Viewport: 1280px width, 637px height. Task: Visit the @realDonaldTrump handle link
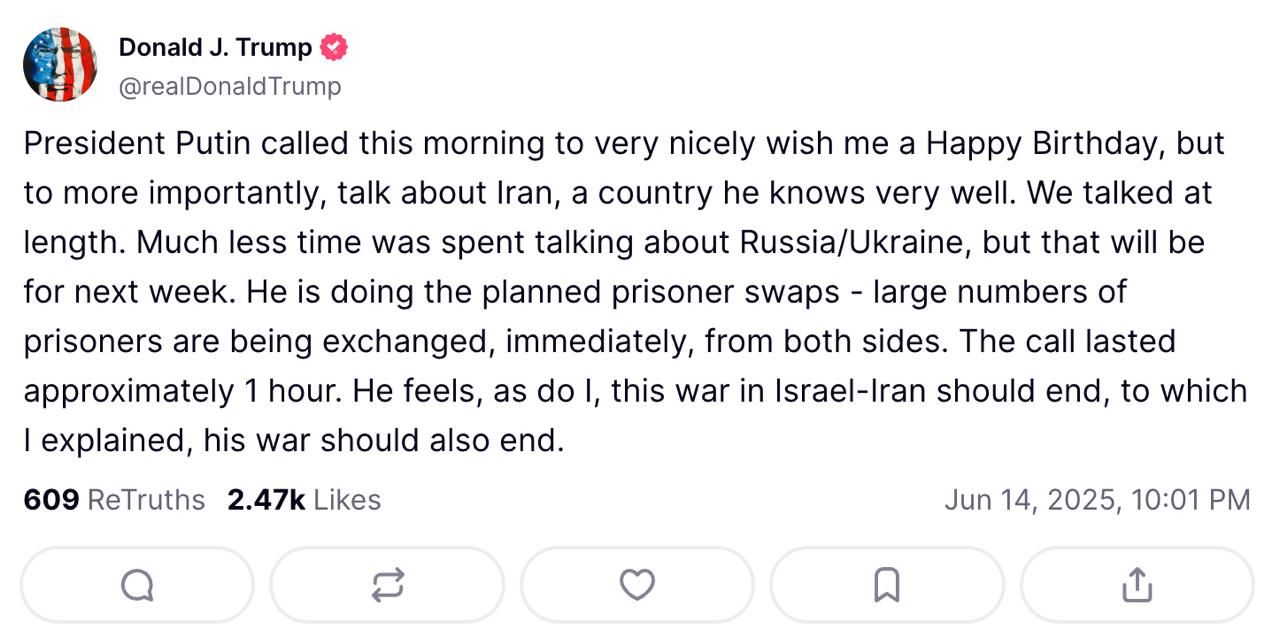tap(230, 87)
